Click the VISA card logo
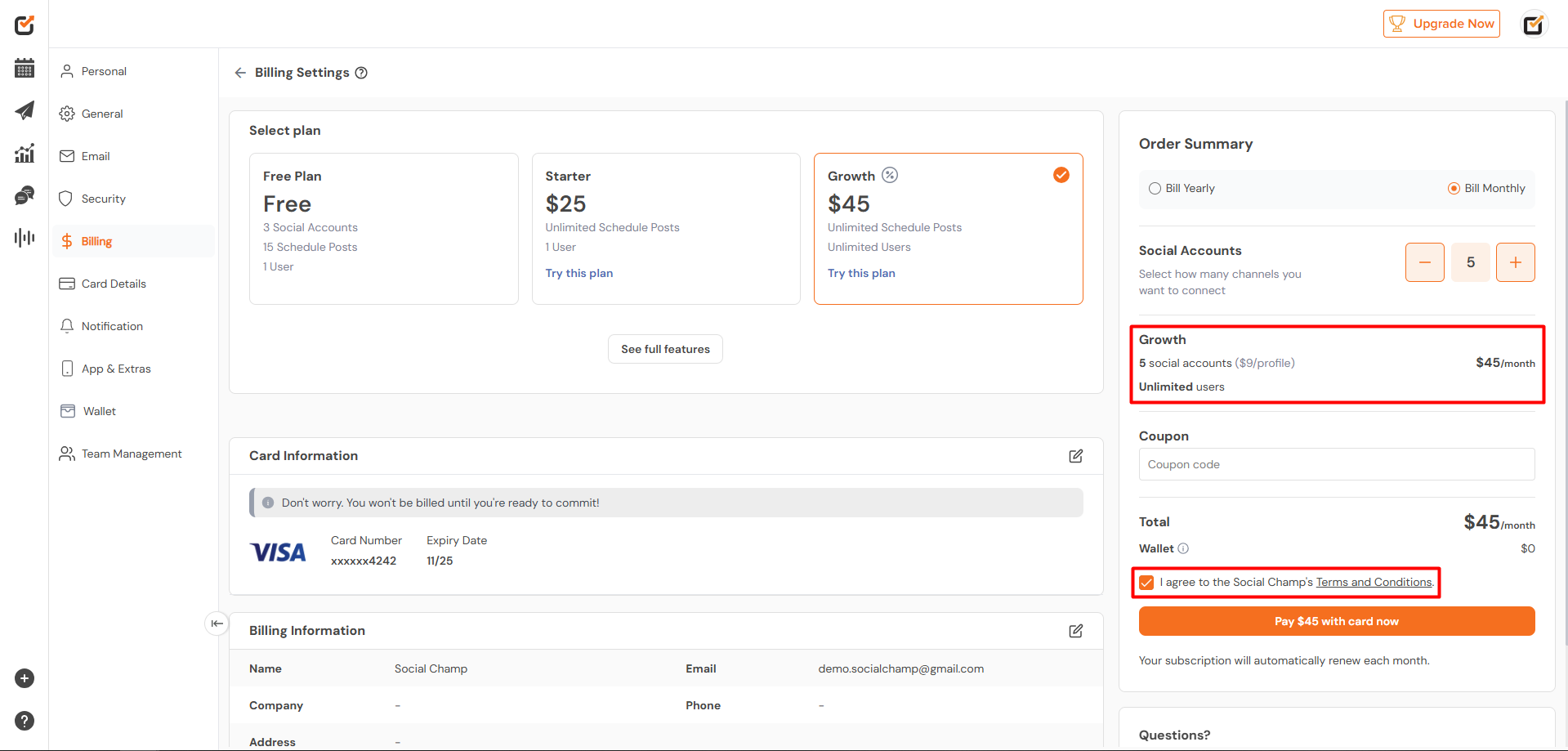Image resolution: width=1568 pixels, height=751 pixels. point(278,552)
